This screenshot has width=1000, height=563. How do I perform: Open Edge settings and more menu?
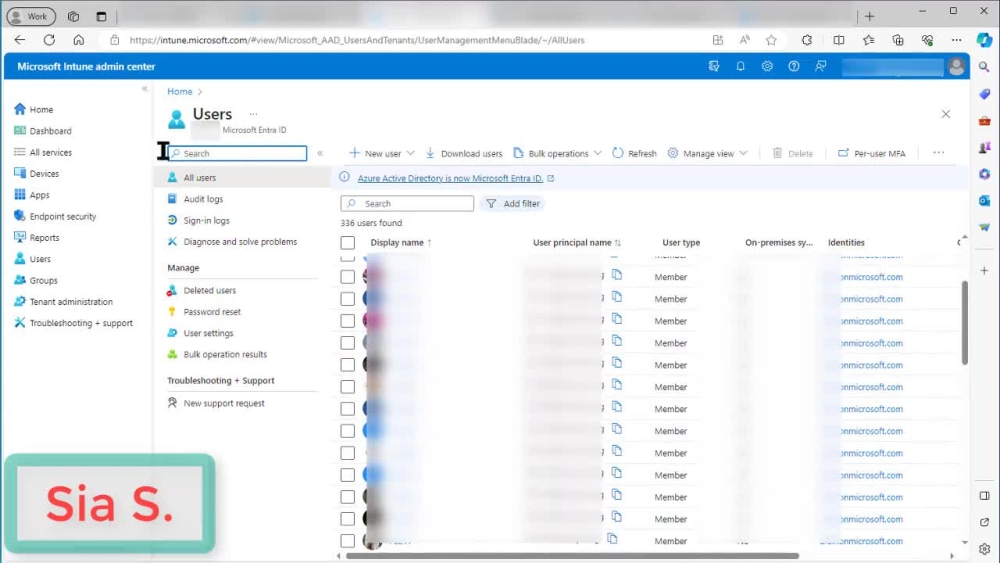coord(956,40)
